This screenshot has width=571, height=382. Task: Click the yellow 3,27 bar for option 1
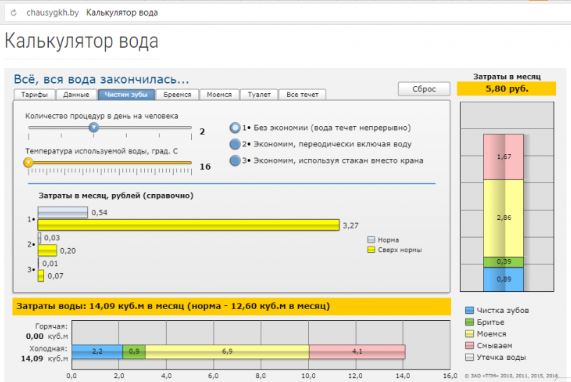click(189, 225)
